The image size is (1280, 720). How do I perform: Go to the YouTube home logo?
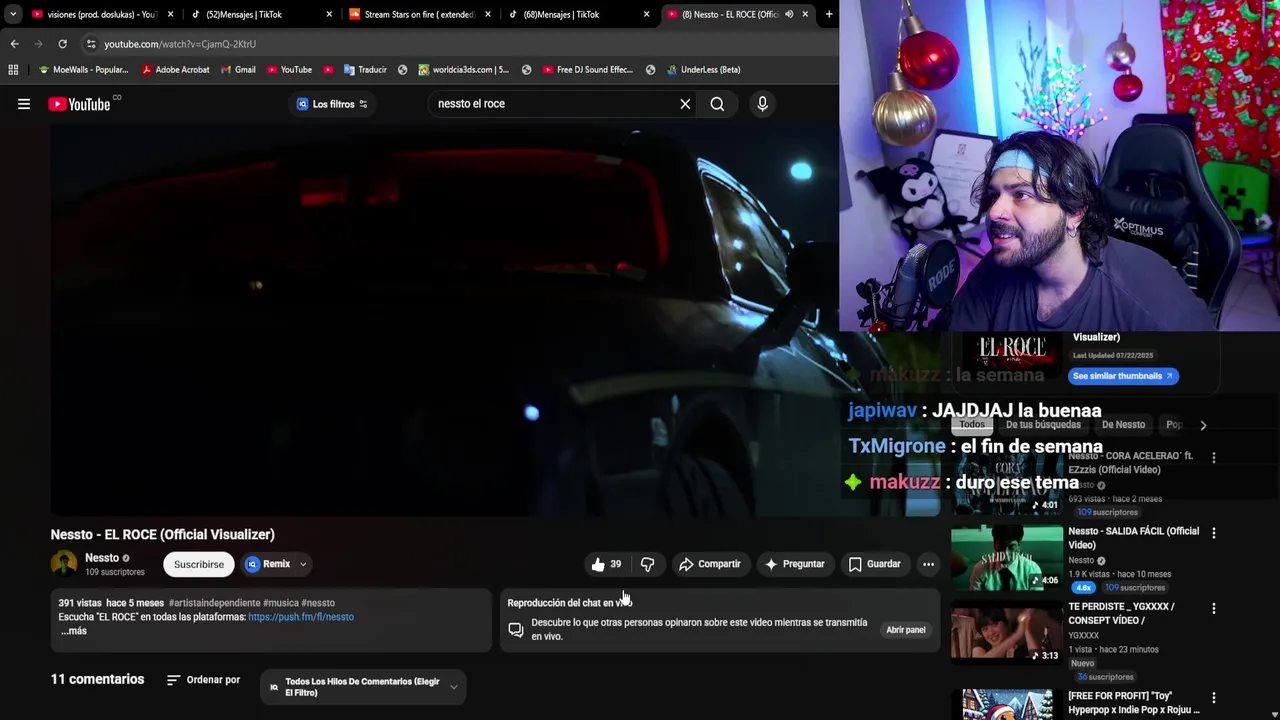pyautogui.click(x=80, y=104)
